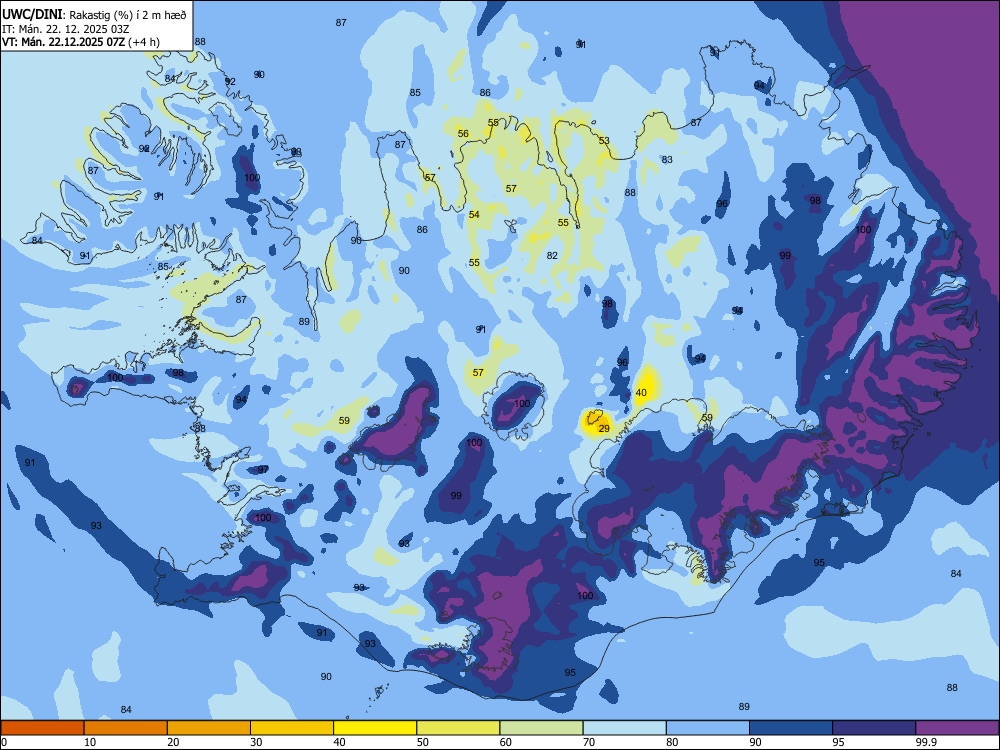Screen dimensions: 1000x750
Task: Select the 80–90 light blue legend swatch
Action: 707,728
